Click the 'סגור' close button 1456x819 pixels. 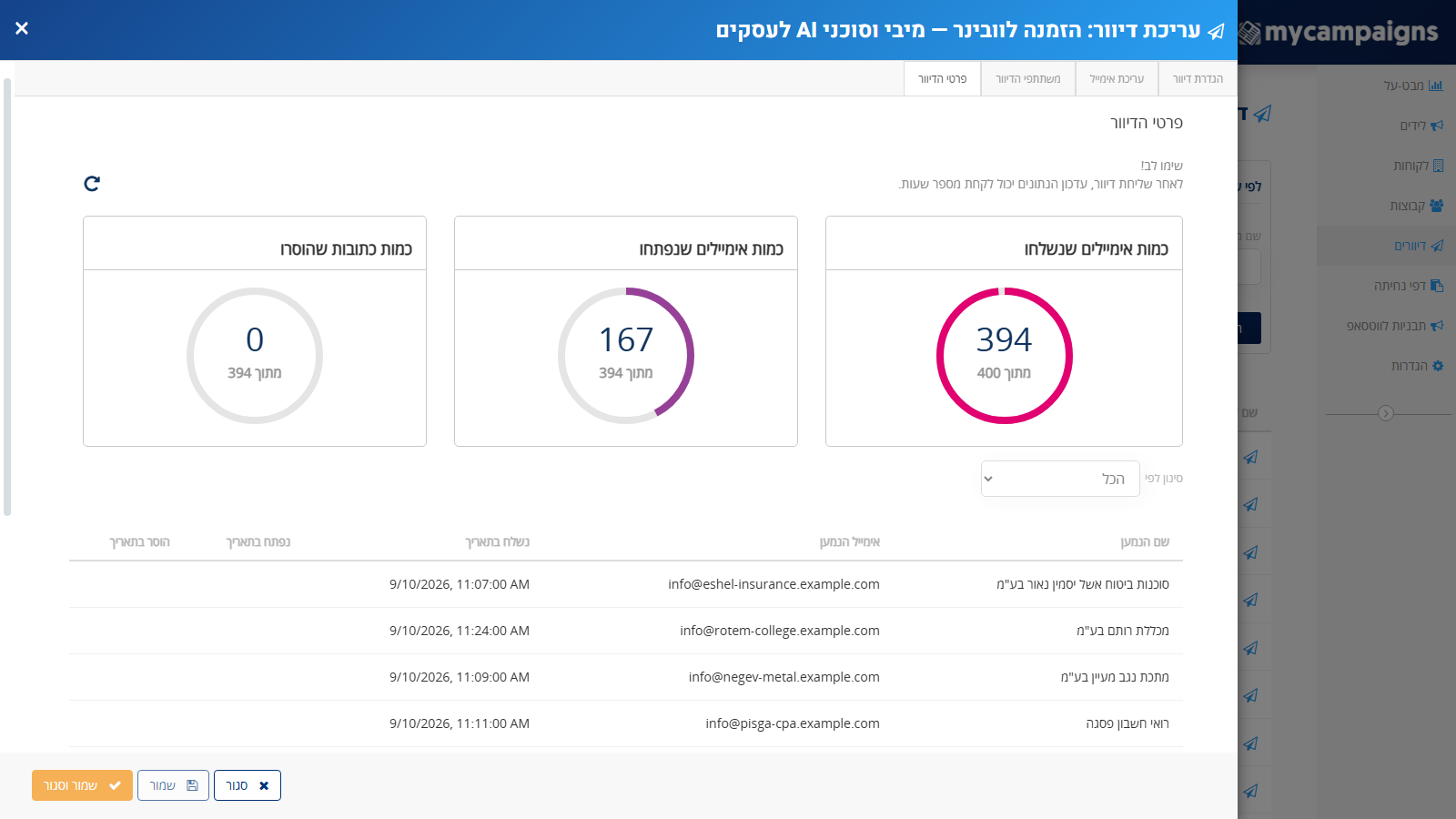click(248, 785)
